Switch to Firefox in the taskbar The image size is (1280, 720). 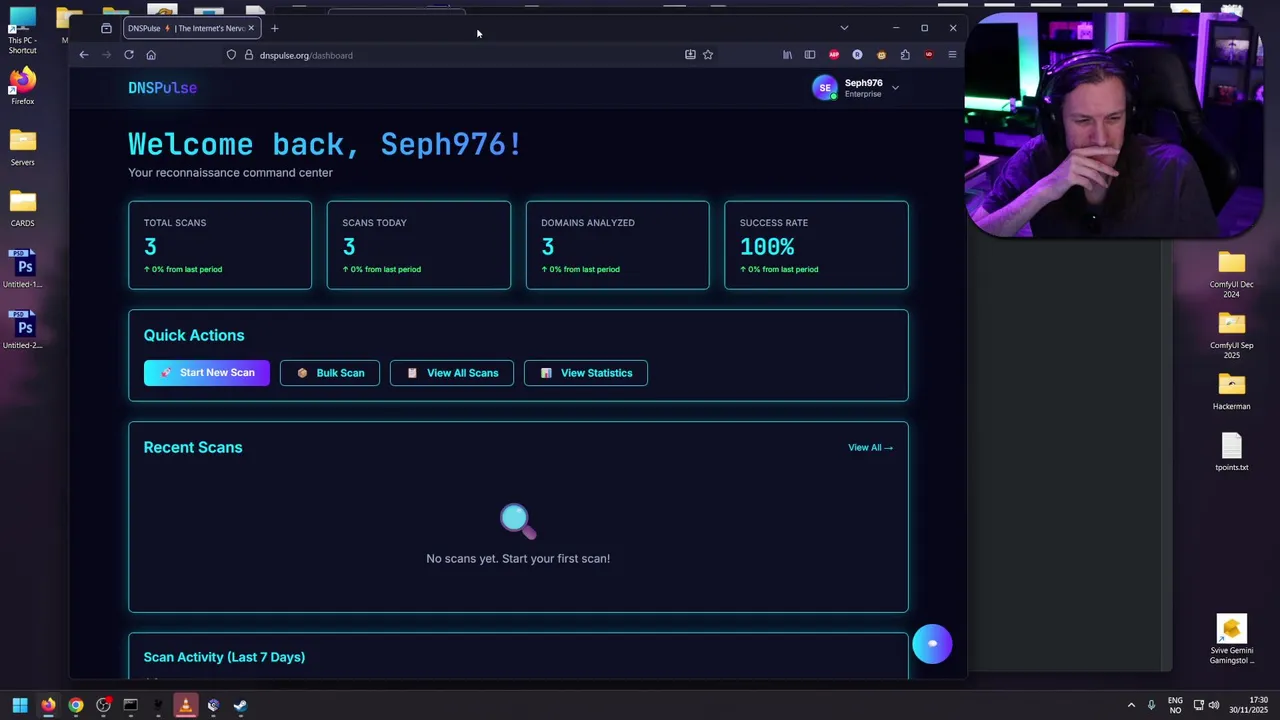coord(48,706)
